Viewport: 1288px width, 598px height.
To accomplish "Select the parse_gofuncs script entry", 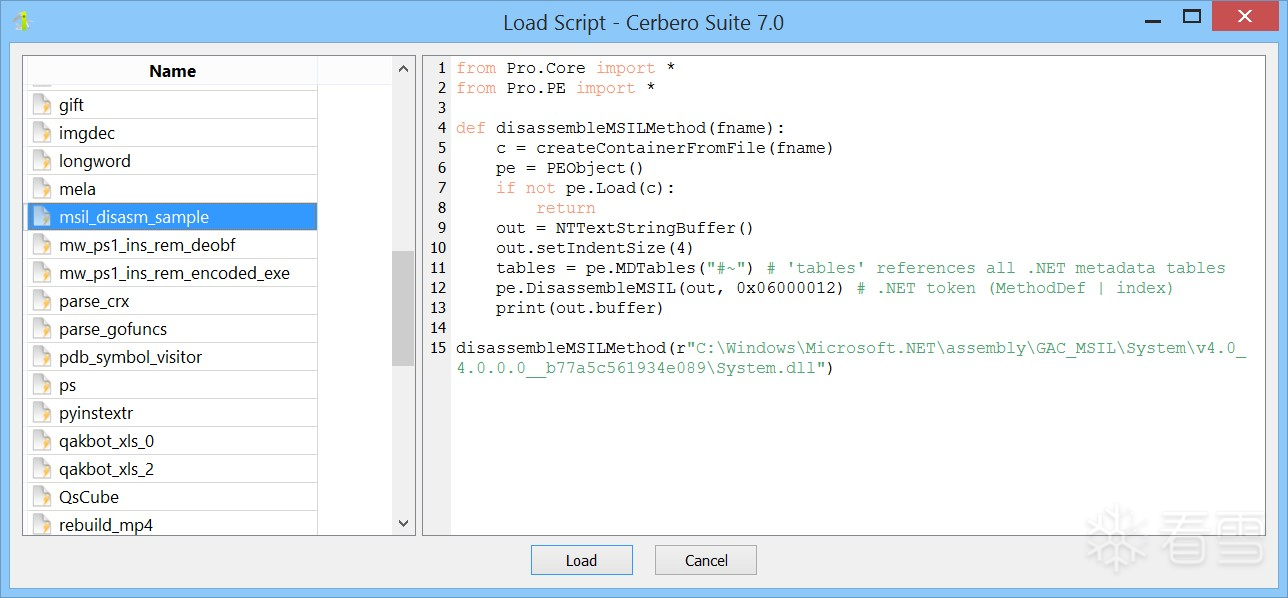I will 113,329.
